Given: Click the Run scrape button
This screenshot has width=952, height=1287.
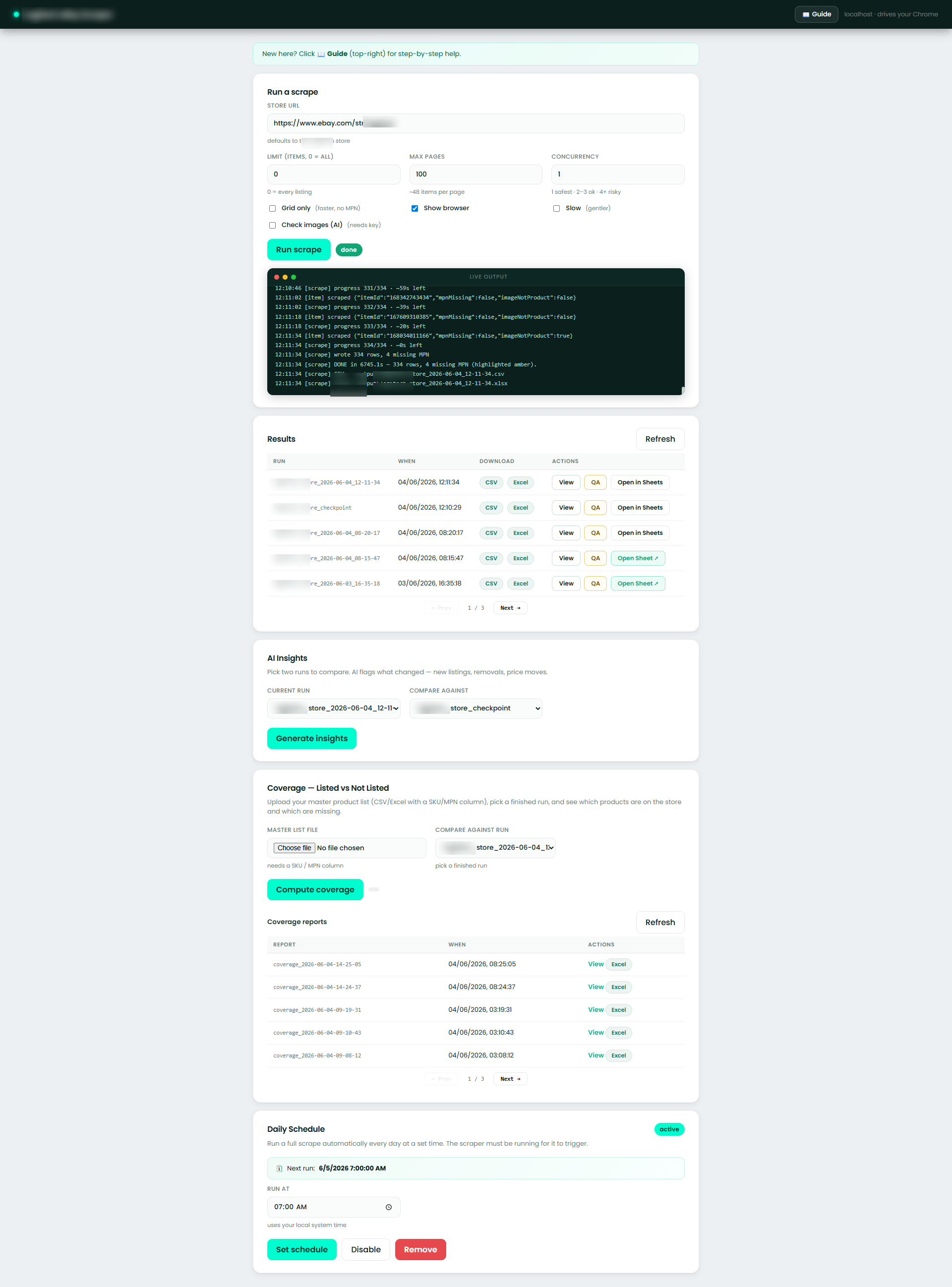Looking at the screenshot, I should pos(298,250).
